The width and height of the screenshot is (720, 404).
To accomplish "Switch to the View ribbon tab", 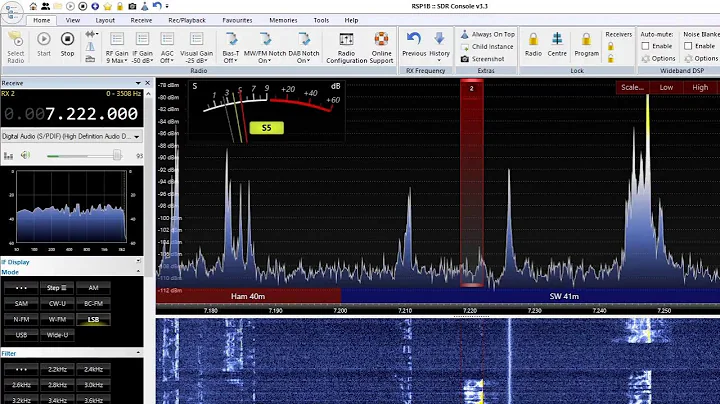I will pos(73,20).
